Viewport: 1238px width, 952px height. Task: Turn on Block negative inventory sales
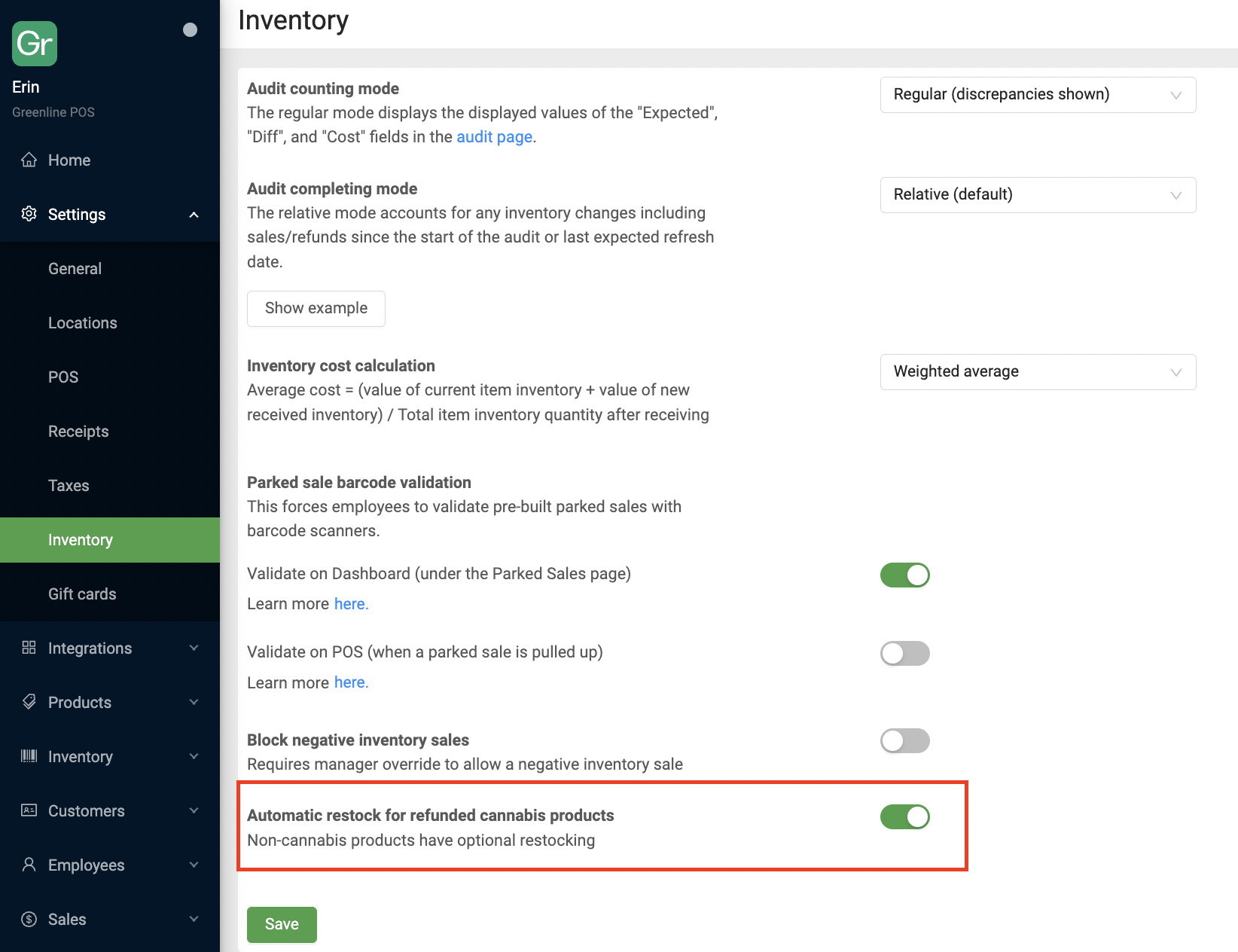[904, 740]
